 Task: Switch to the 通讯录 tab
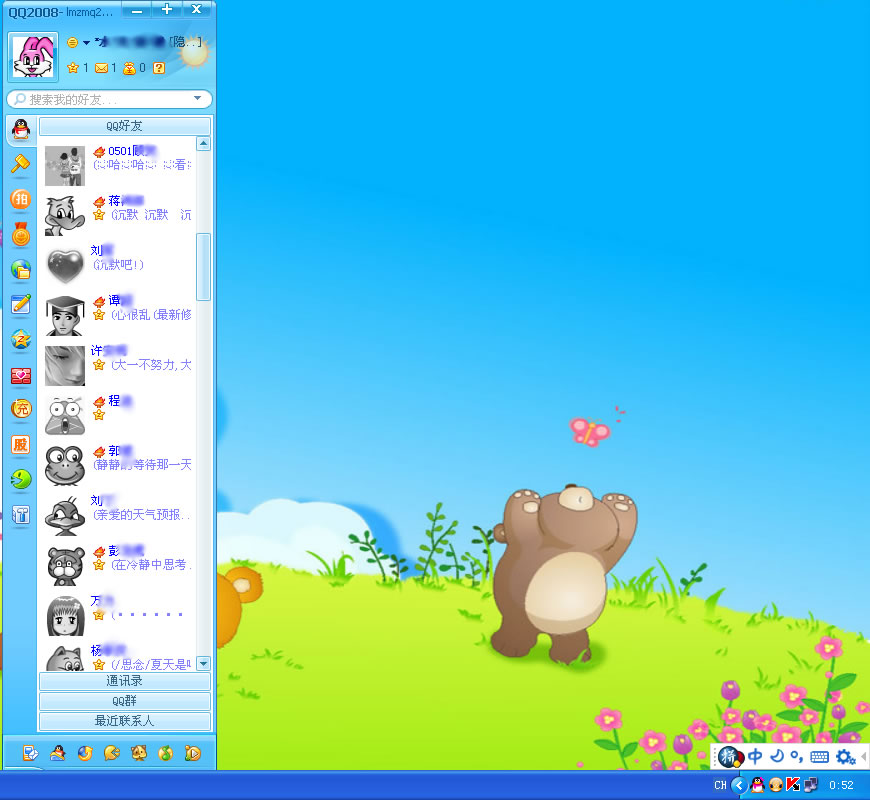coord(125,681)
